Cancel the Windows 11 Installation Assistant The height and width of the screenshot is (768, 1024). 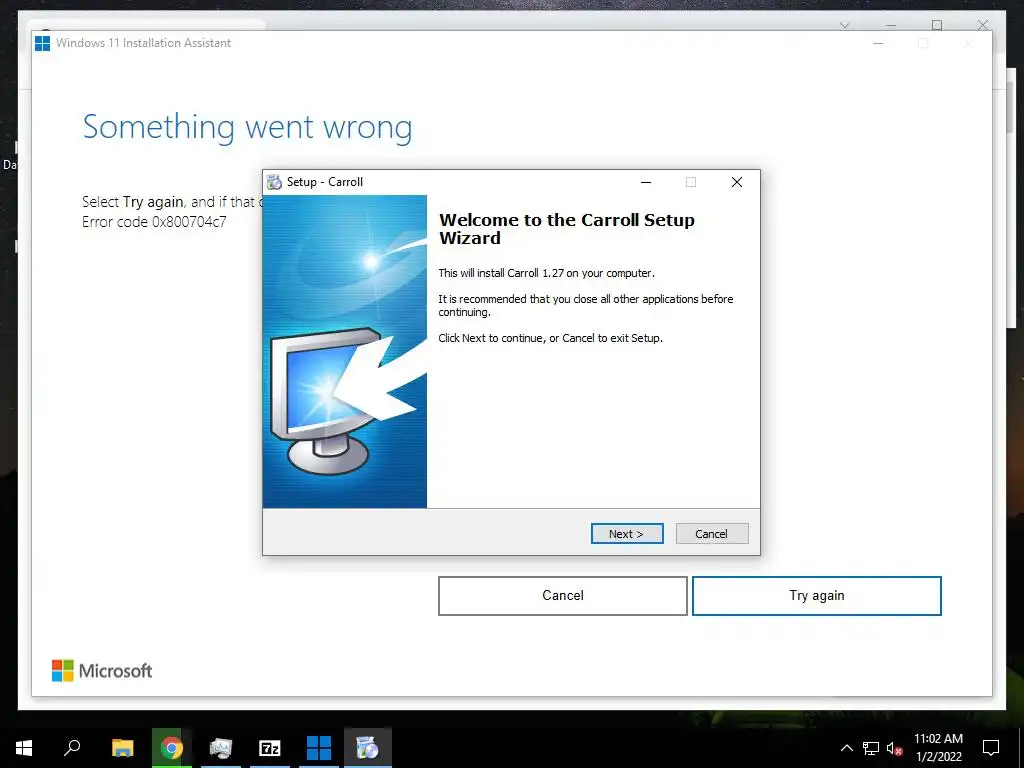(562, 596)
